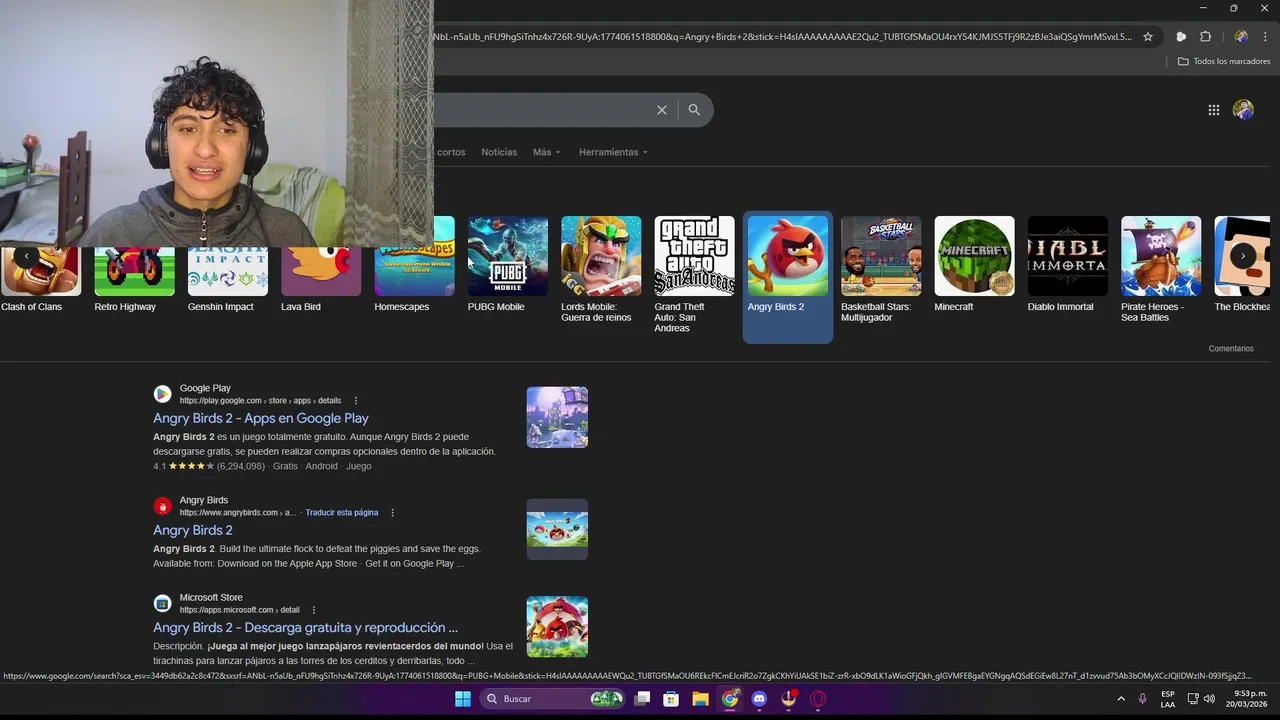Select the Homescapes game card
Image resolution: width=1280 pixels, height=720 pixels.
click(x=414, y=265)
